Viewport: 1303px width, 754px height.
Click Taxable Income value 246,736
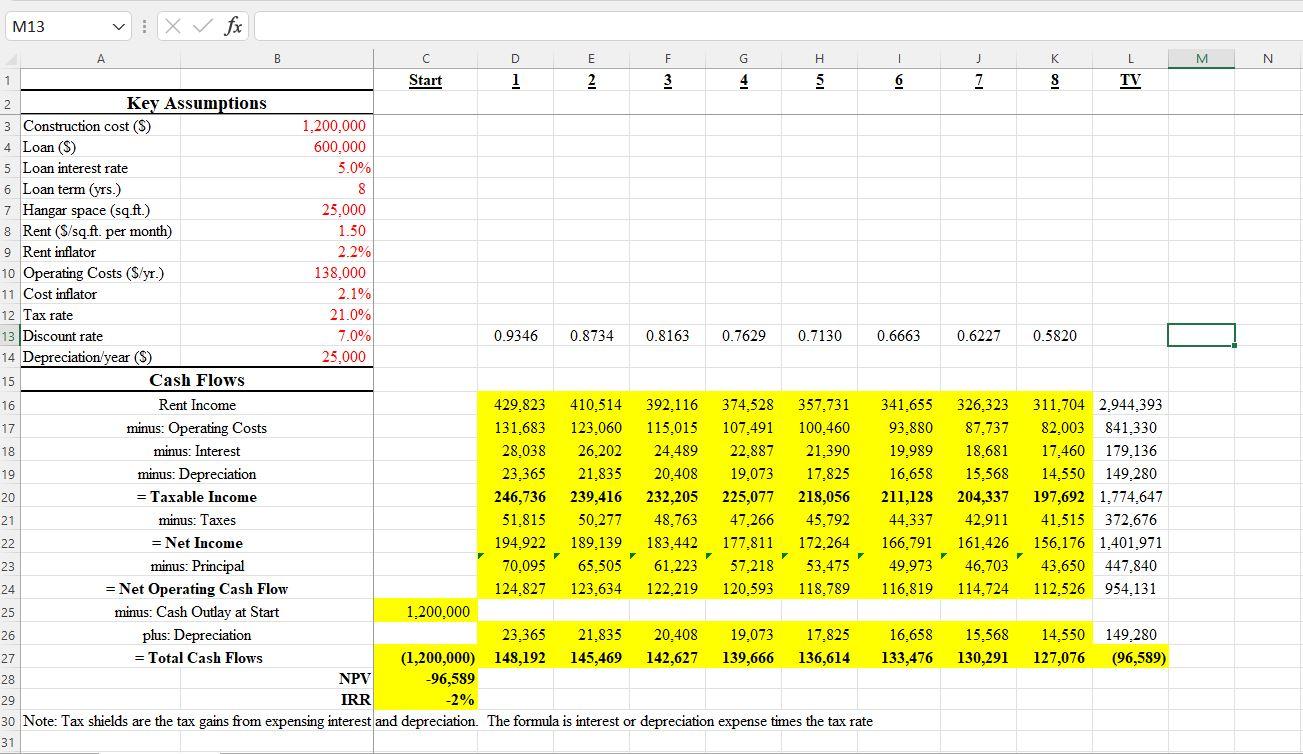pyautogui.click(x=520, y=497)
